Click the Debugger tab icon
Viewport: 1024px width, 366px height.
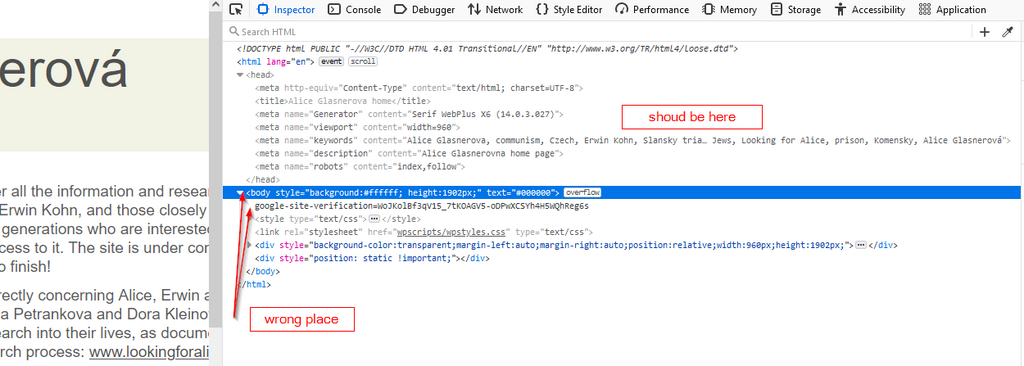pyautogui.click(x=400, y=9)
